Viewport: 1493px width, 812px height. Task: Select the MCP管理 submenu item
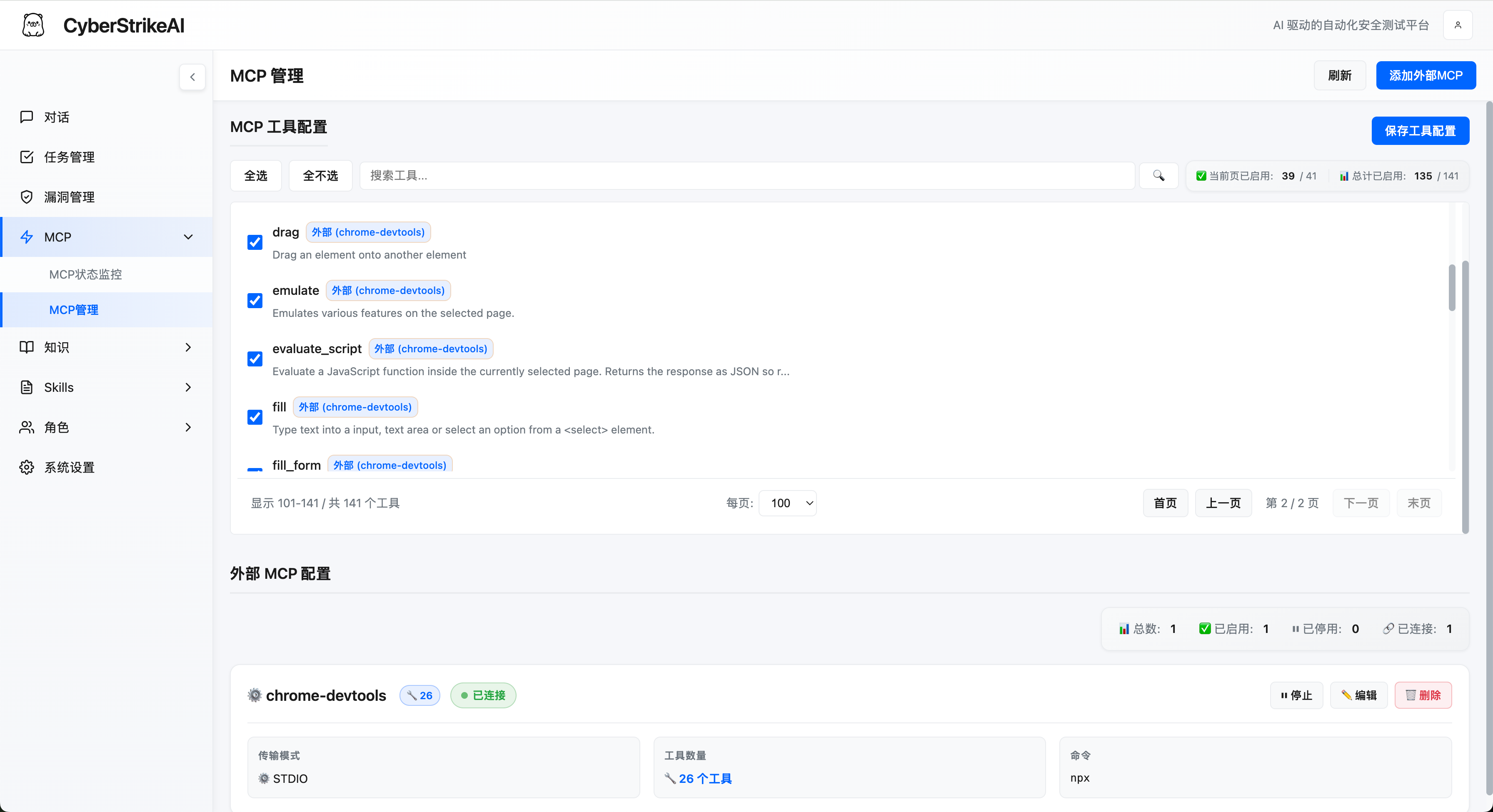tap(74, 310)
